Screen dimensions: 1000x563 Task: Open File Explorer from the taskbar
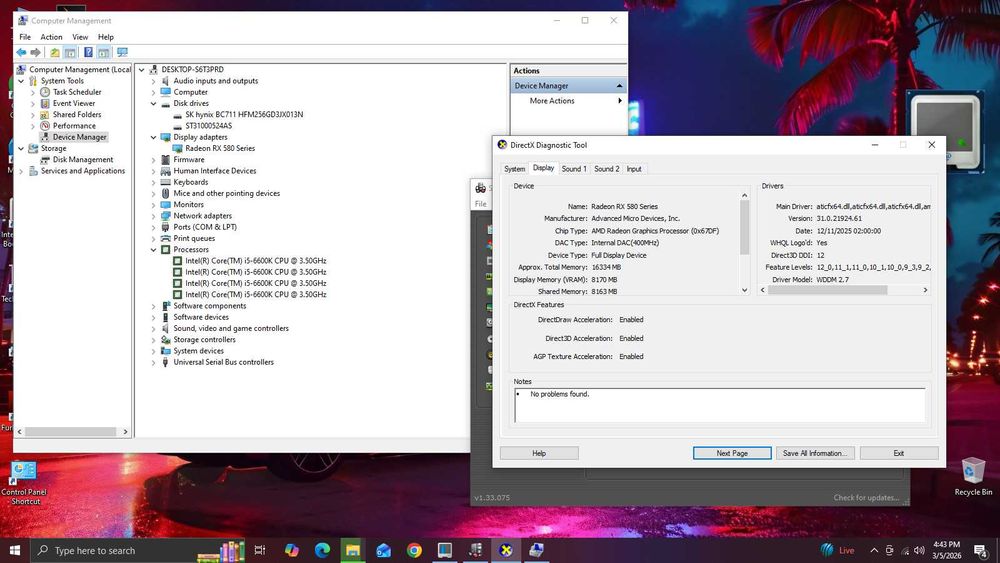pyautogui.click(x=353, y=550)
